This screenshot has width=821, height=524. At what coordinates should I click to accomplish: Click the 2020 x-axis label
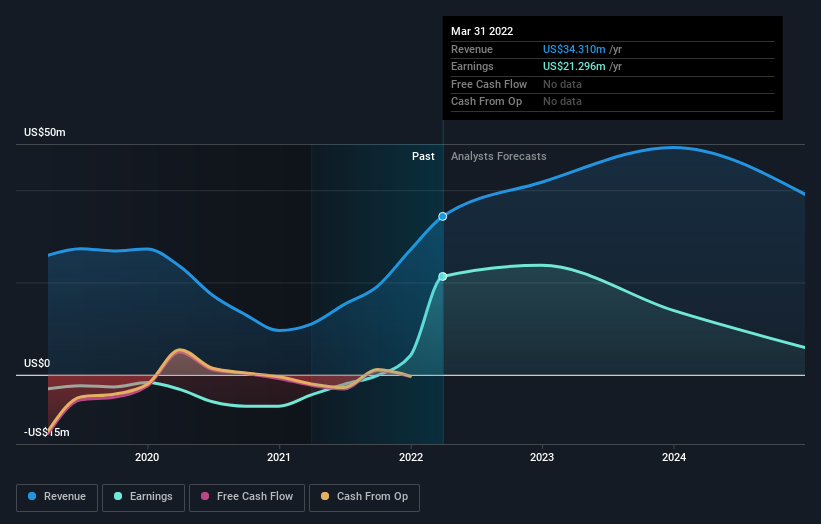147,457
